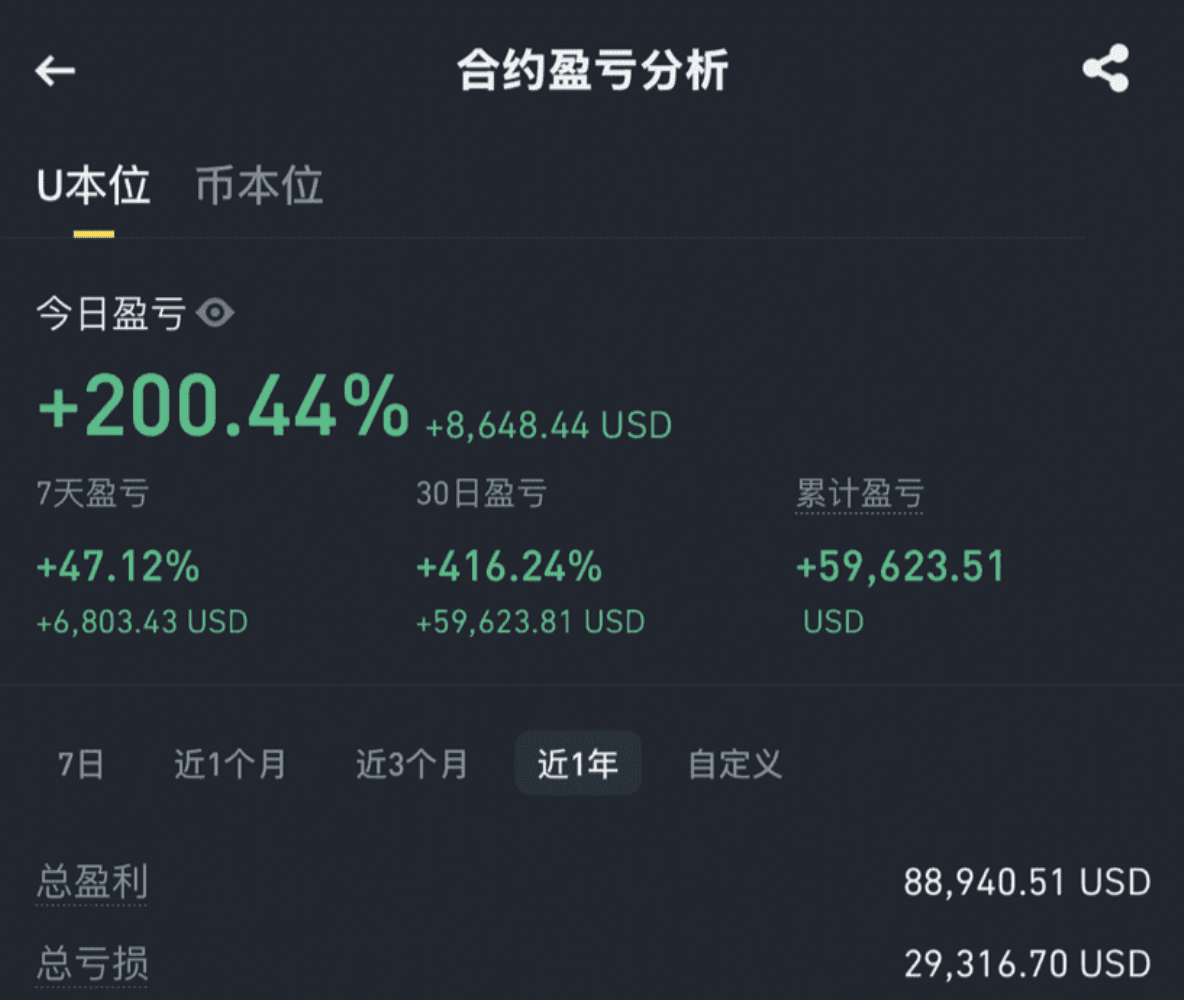Toggle the eye icon next to 今日盈亏
Viewport: 1184px width, 1000px height.
[x=215, y=313]
